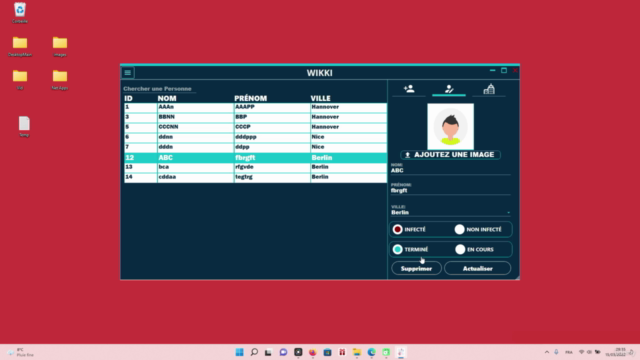The height and width of the screenshot is (360, 640).
Task: Open Microsoft Store from taskbar
Action: (327, 352)
